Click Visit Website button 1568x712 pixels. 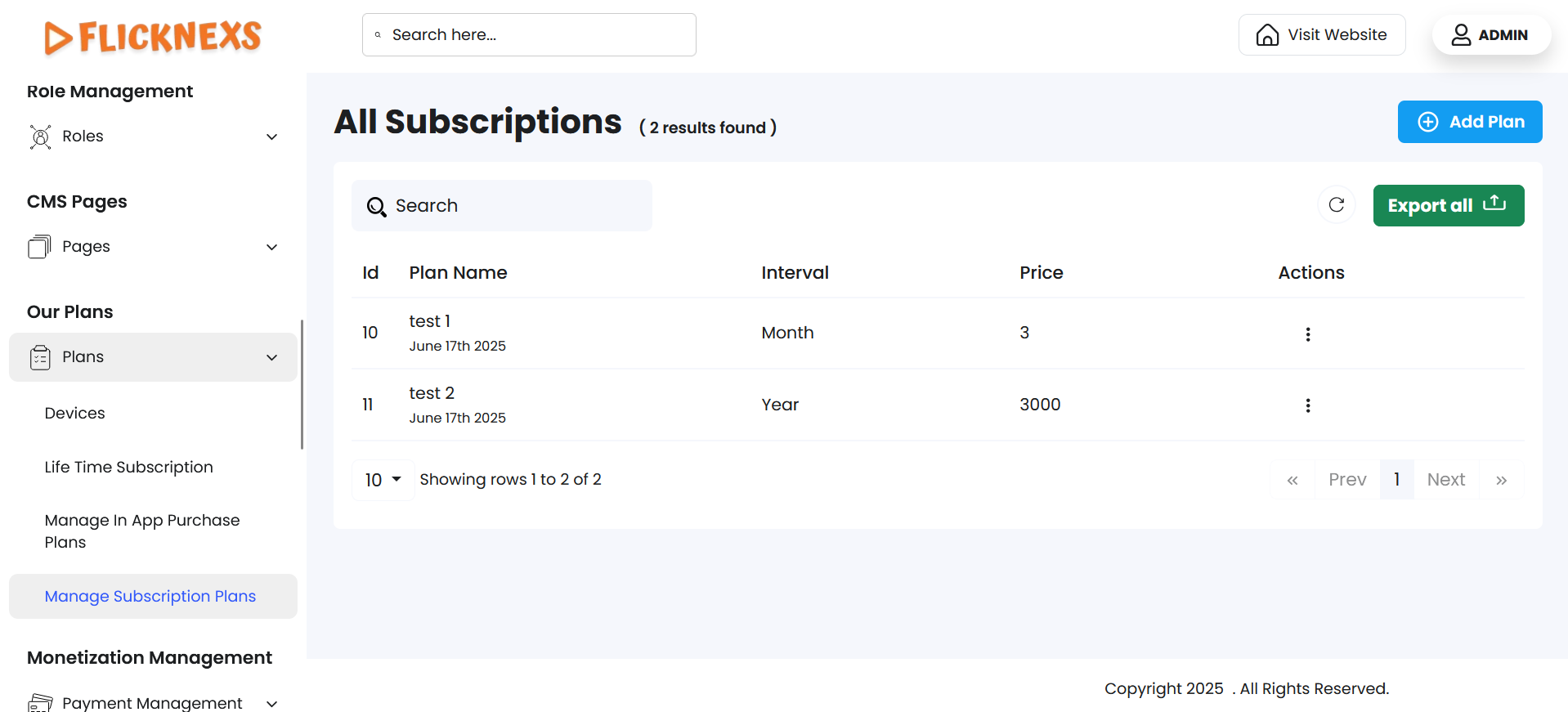coord(1321,35)
